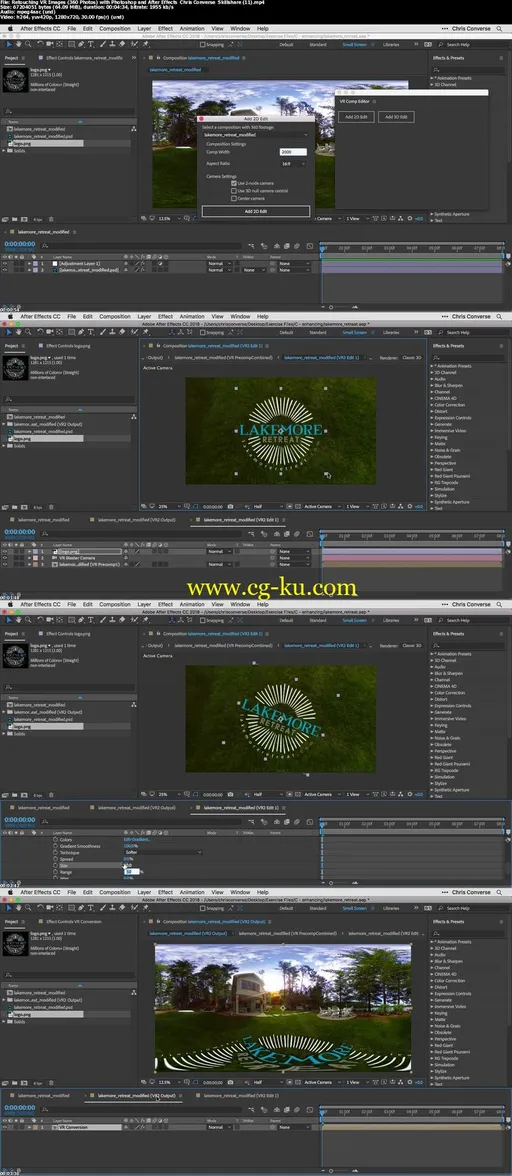This screenshot has width=512, height=1176.
Task: Click snapshot camera icon in second frame viewer
Action: 231,507
